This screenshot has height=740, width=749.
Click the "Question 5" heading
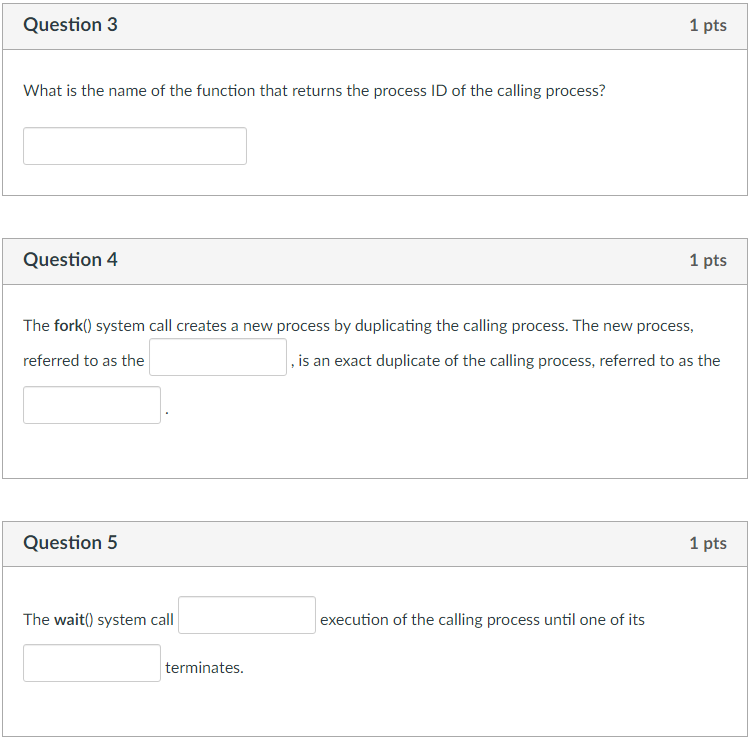pyautogui.click(x=70, y=543)
